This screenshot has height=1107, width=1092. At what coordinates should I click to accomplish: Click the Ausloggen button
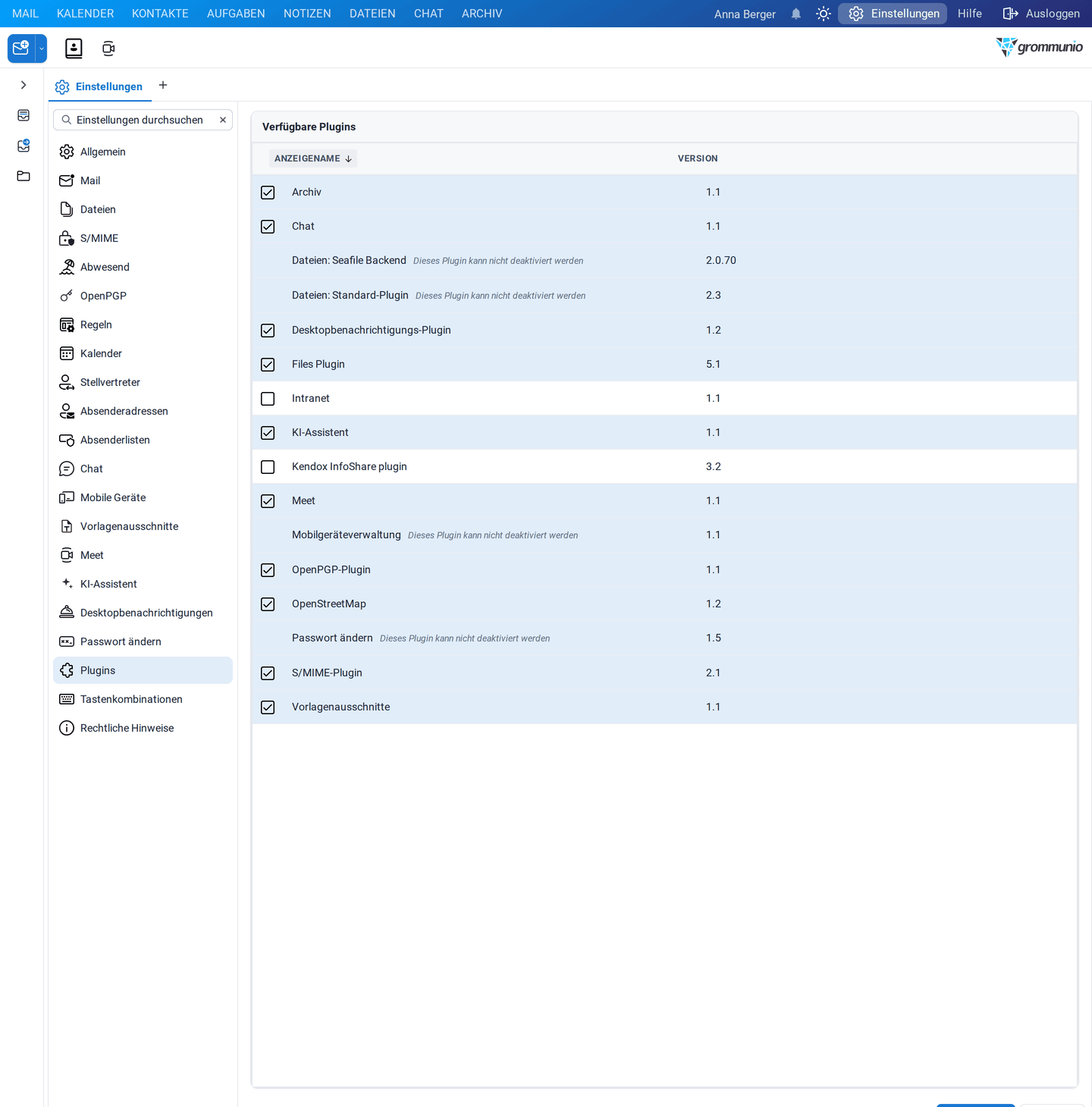[x=1041, y=14]
